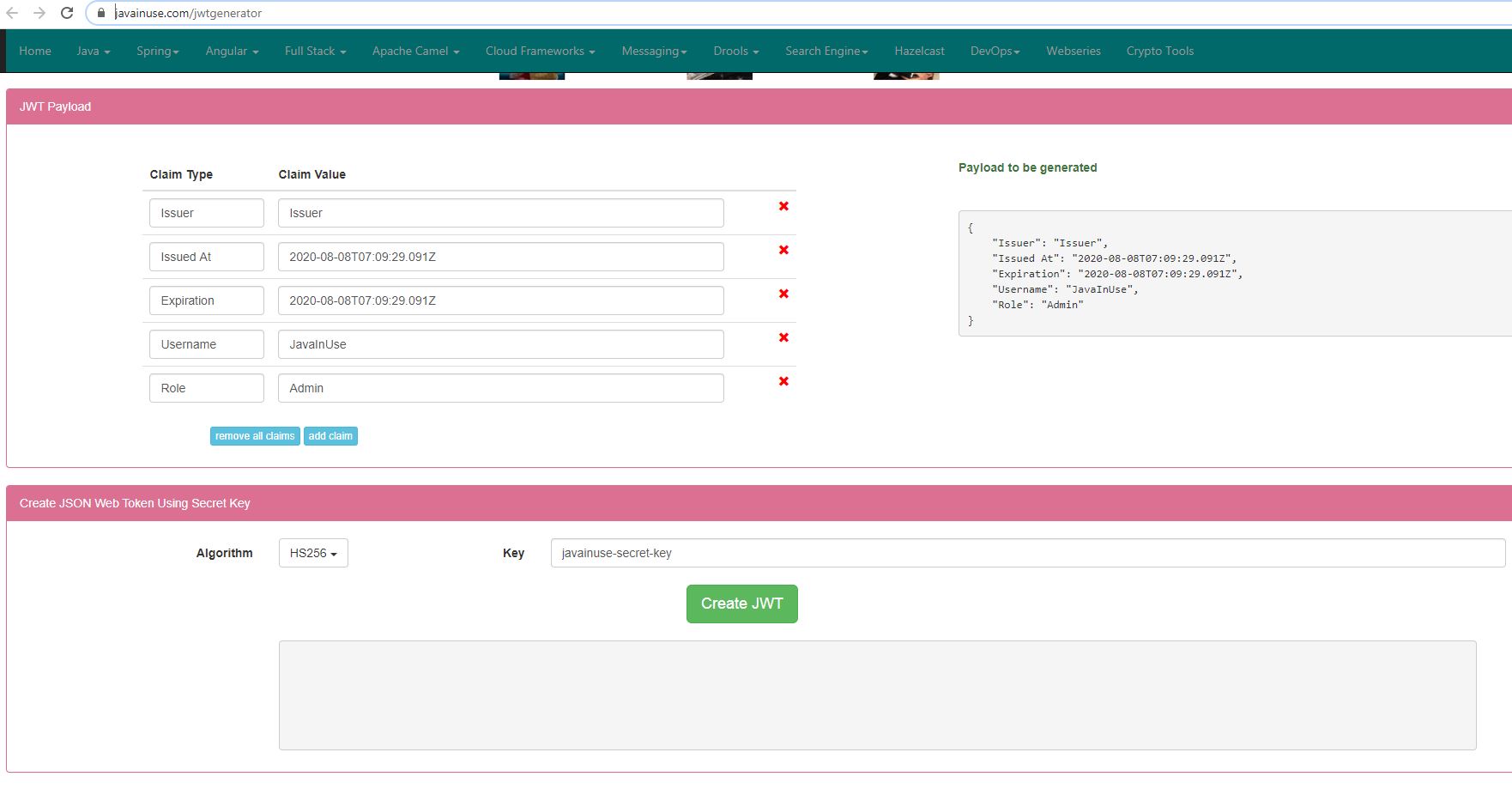
Task: Delete the Expiration claim row
Action: pos(783,294)
